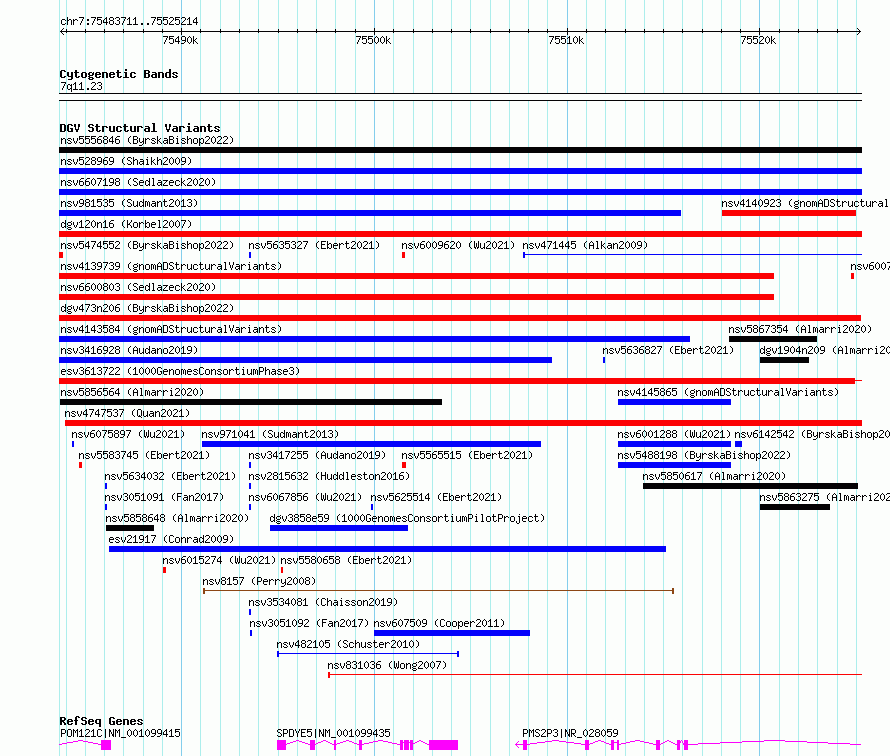Click nsv6001288 (Wu2021) label
This screenshot has width=890, height=756.
tap(674, 434)
